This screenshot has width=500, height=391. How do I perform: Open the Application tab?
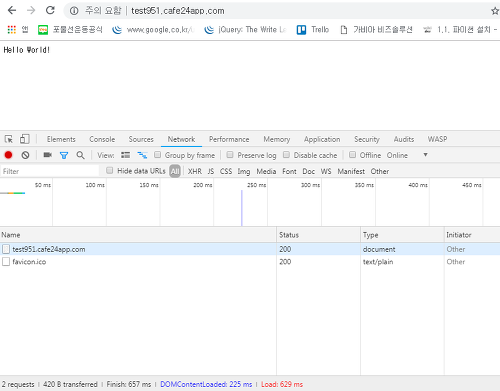(x=322, y=139)
